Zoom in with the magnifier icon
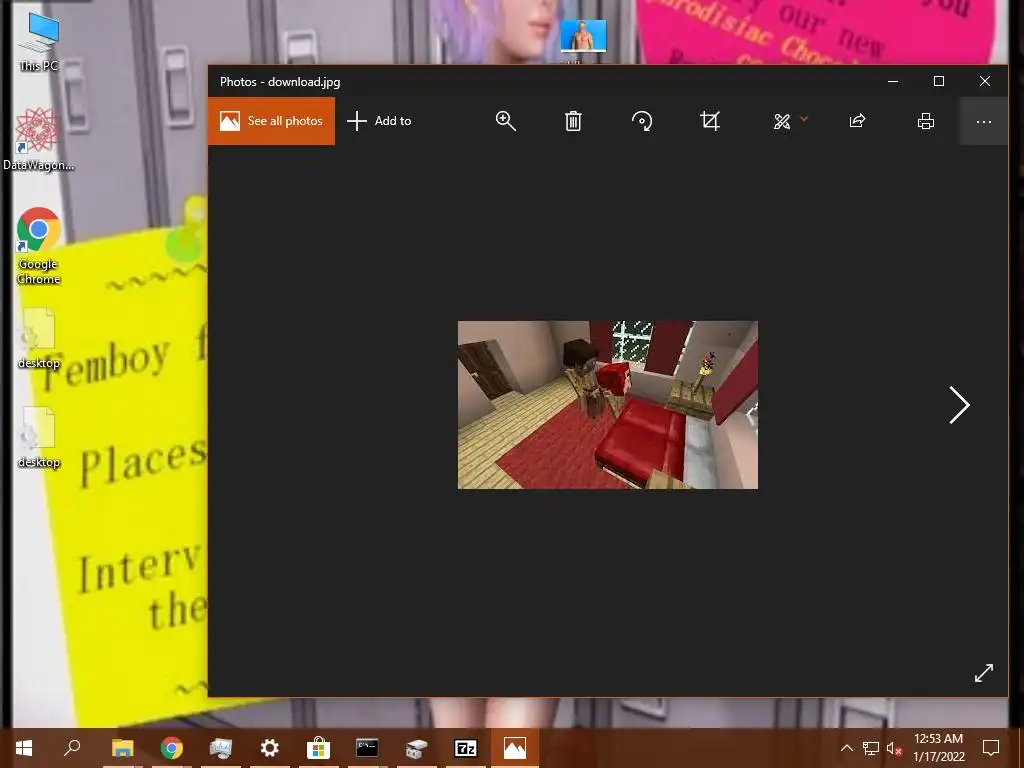Screen dimensions: 1024x768 tap(505, 121)
